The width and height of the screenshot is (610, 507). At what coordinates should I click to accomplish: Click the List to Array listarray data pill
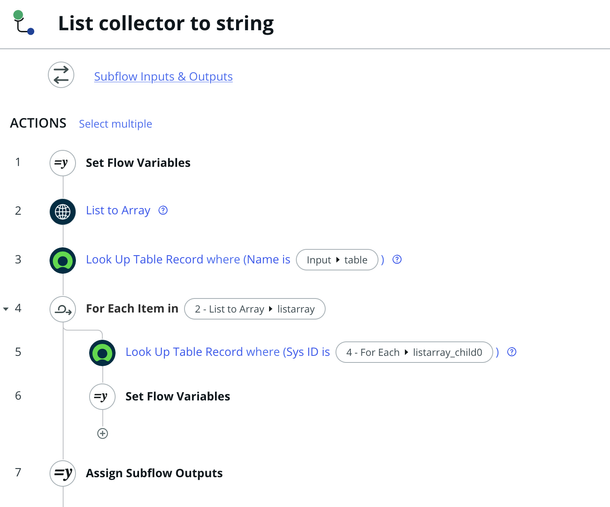click(255, 309)
